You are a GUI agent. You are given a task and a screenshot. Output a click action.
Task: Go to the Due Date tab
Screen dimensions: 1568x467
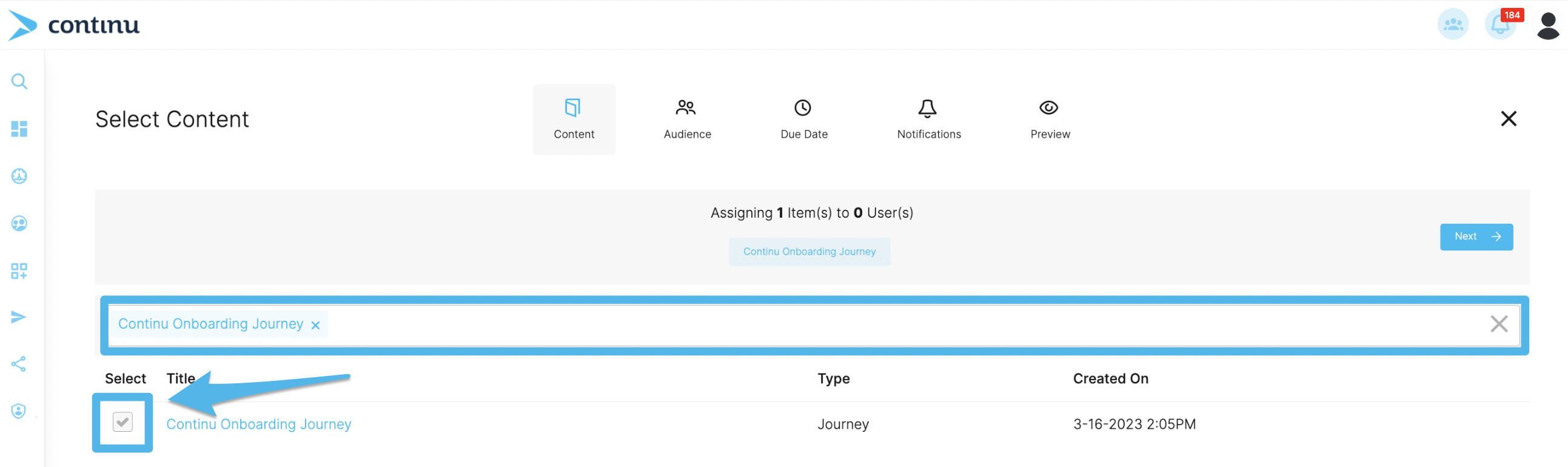coord(803,119)
